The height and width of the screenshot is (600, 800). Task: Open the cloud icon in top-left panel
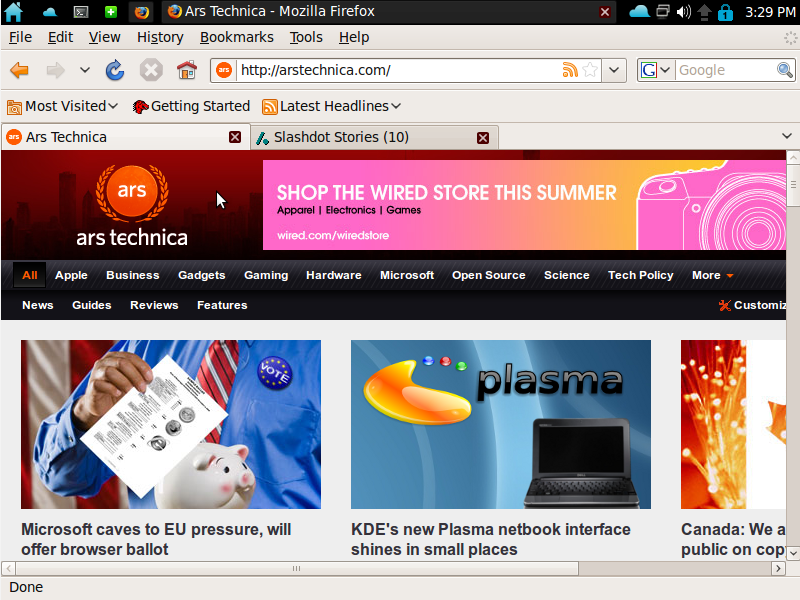click(x=49, y=12)
